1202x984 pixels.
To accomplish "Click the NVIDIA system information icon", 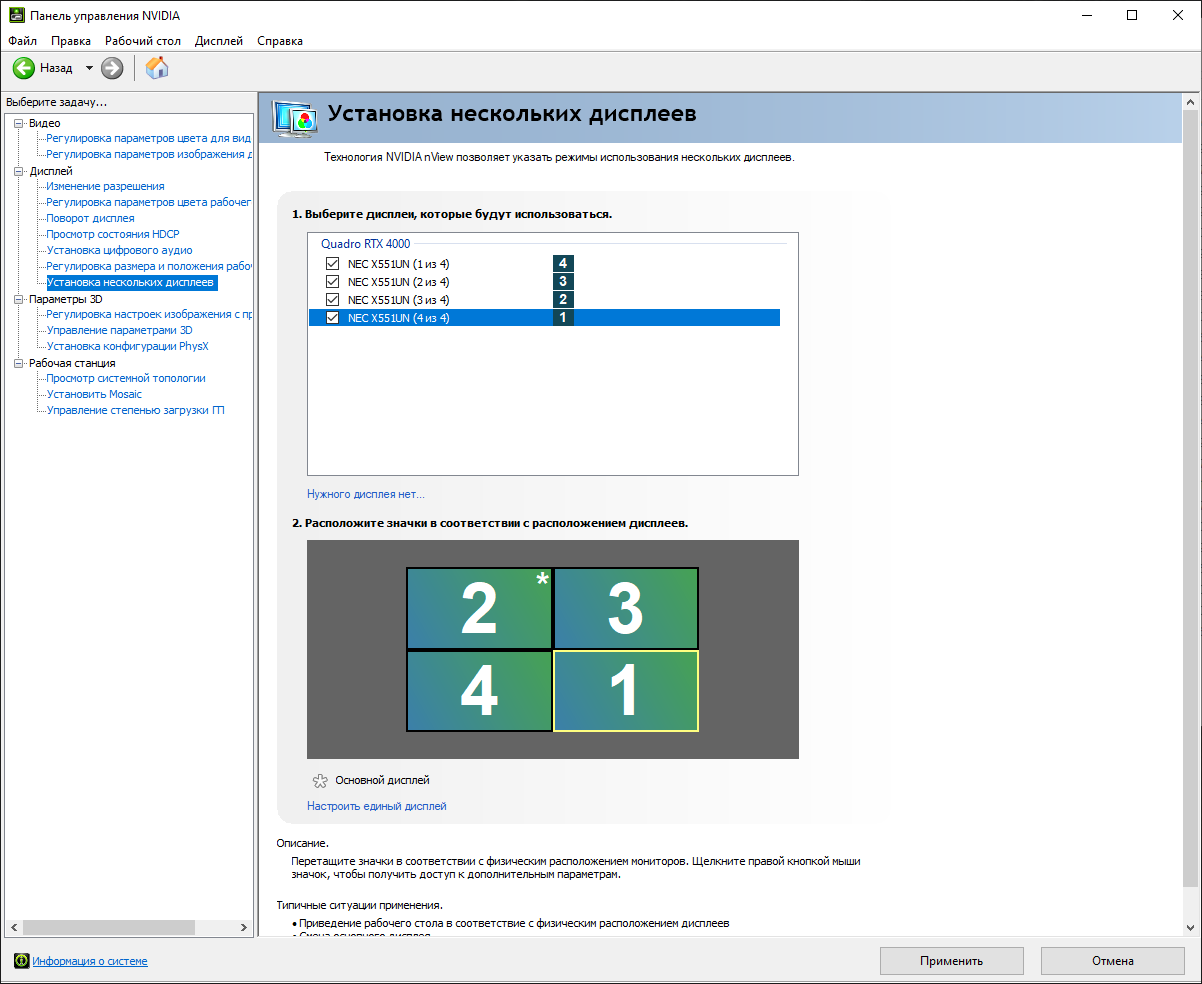I will tap(21, 961).
